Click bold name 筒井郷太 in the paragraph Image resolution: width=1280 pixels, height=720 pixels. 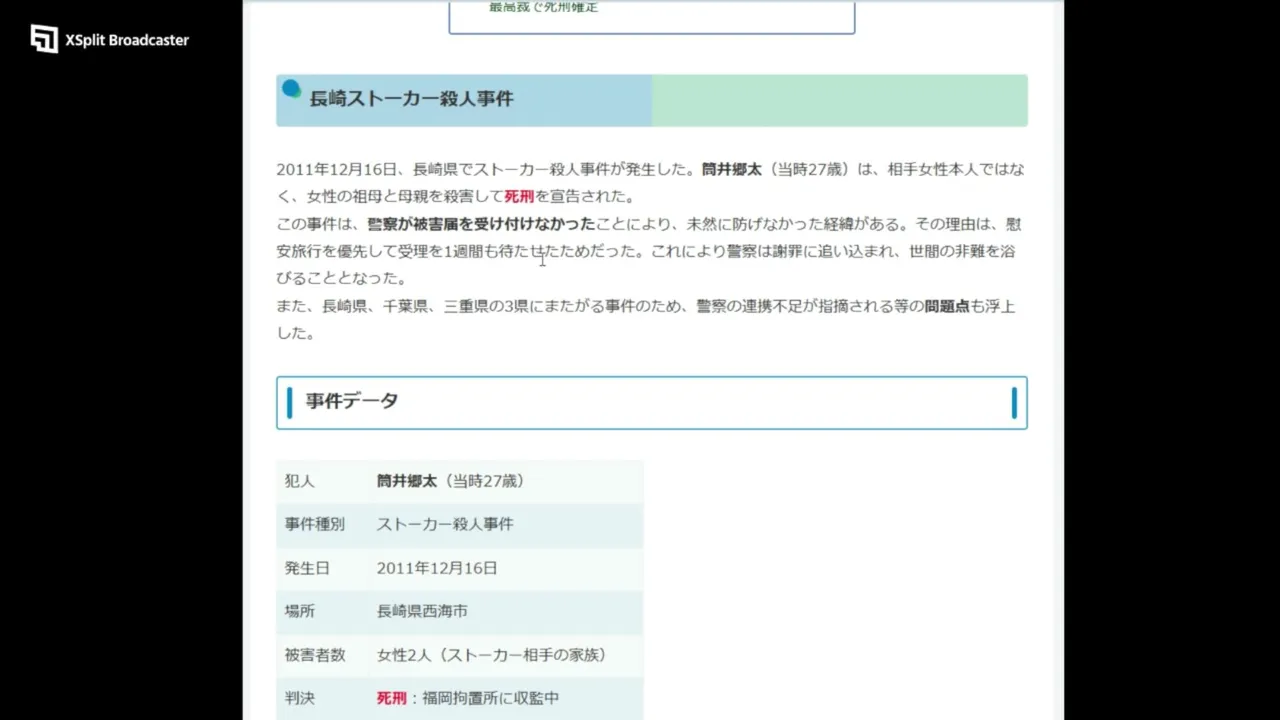click(731, 169)
